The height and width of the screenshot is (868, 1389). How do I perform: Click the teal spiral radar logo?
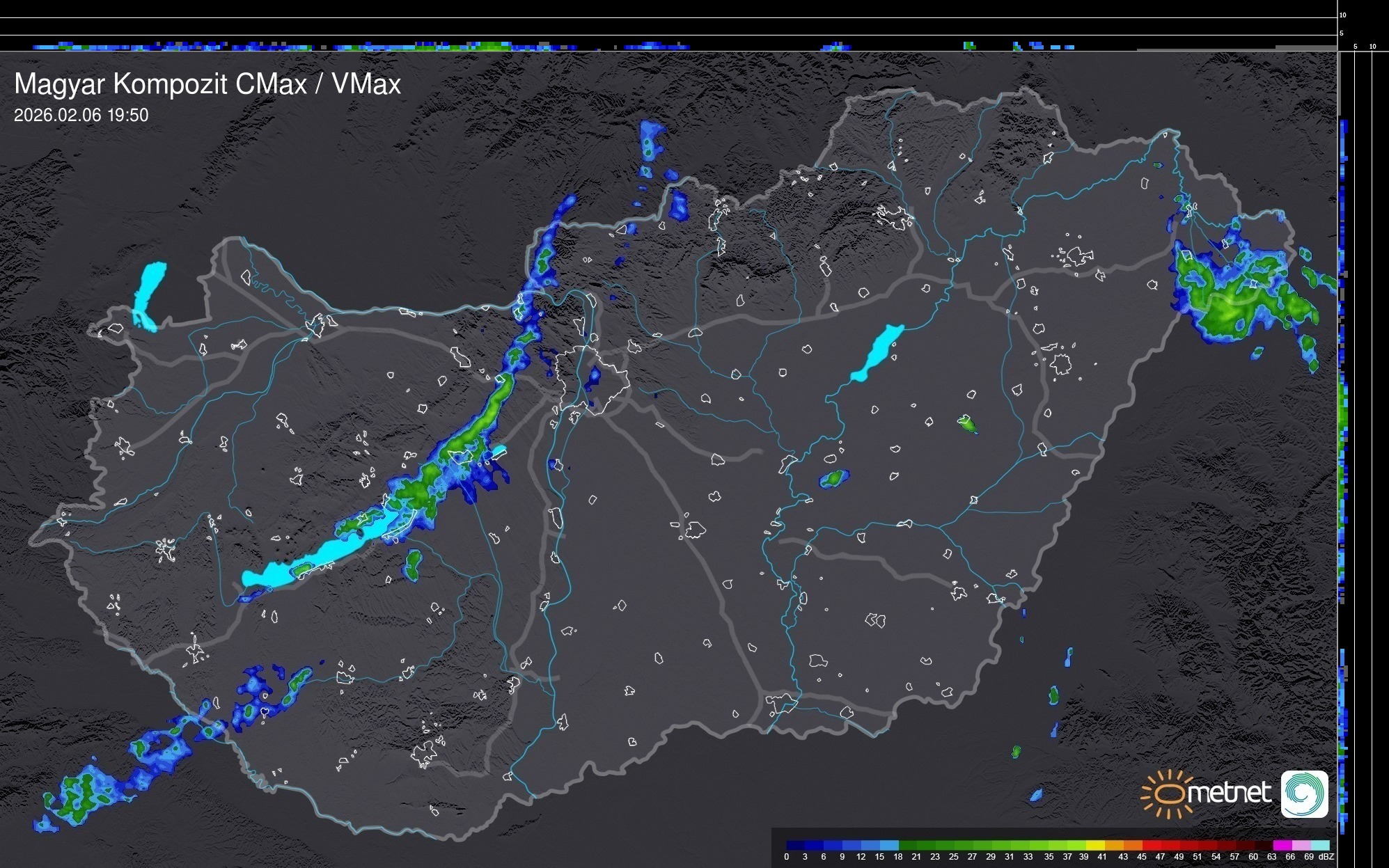click(x=1304, y=794)
